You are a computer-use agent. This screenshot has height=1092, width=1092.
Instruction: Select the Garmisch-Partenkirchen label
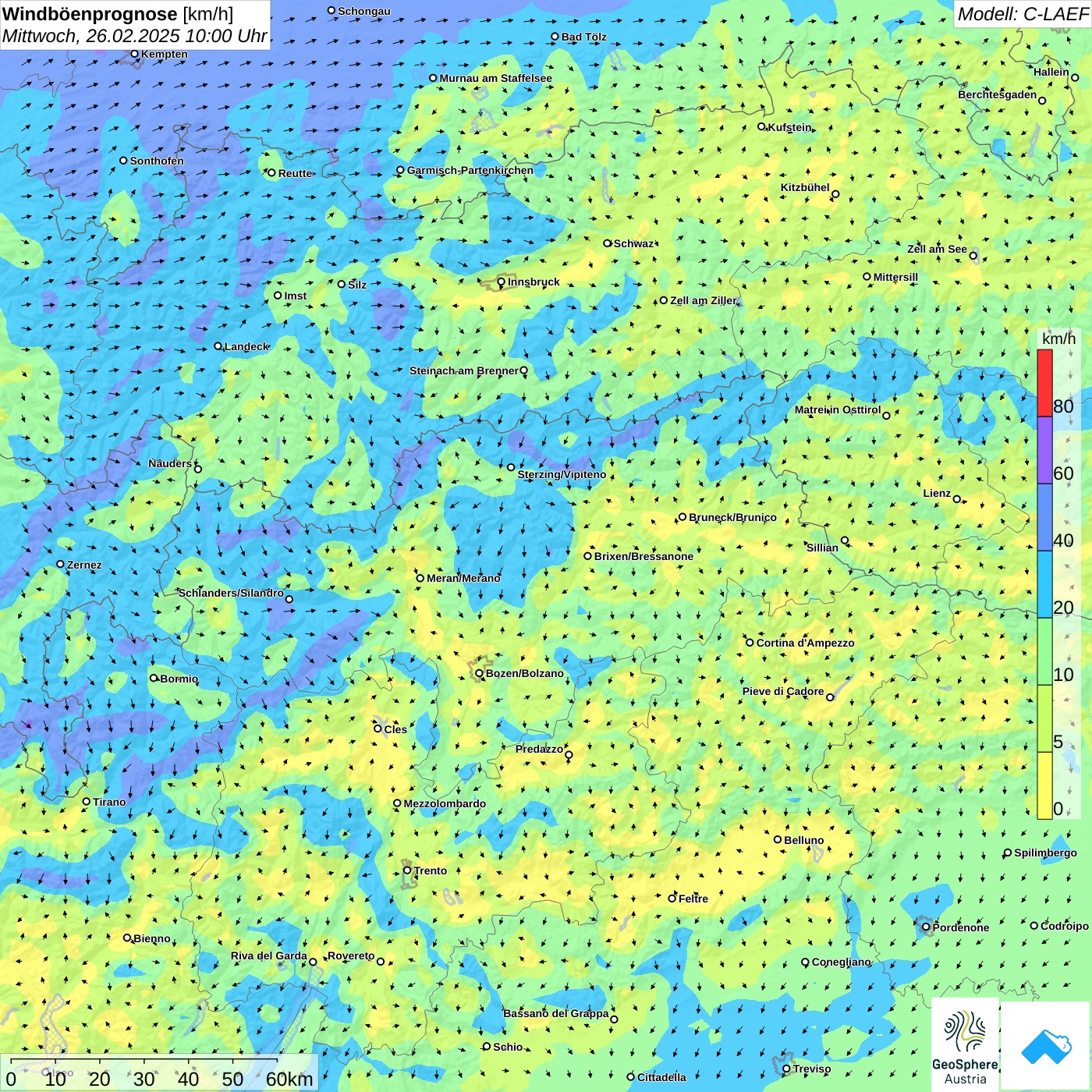[470, 171]
